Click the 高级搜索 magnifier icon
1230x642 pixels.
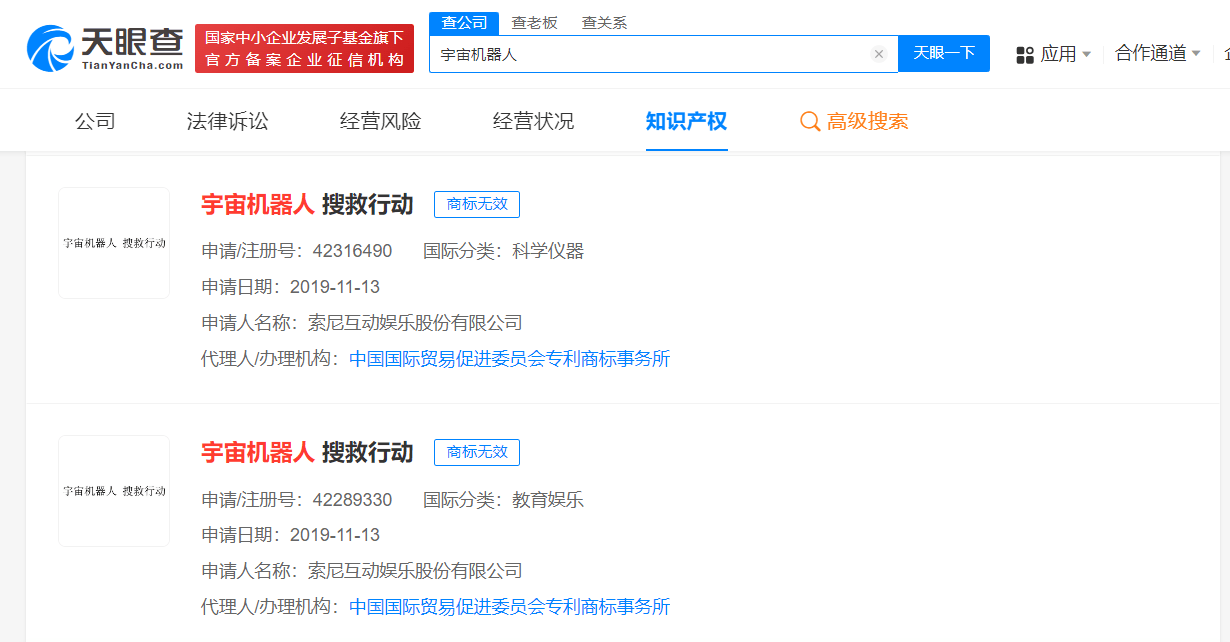click(x=810, y=122)
